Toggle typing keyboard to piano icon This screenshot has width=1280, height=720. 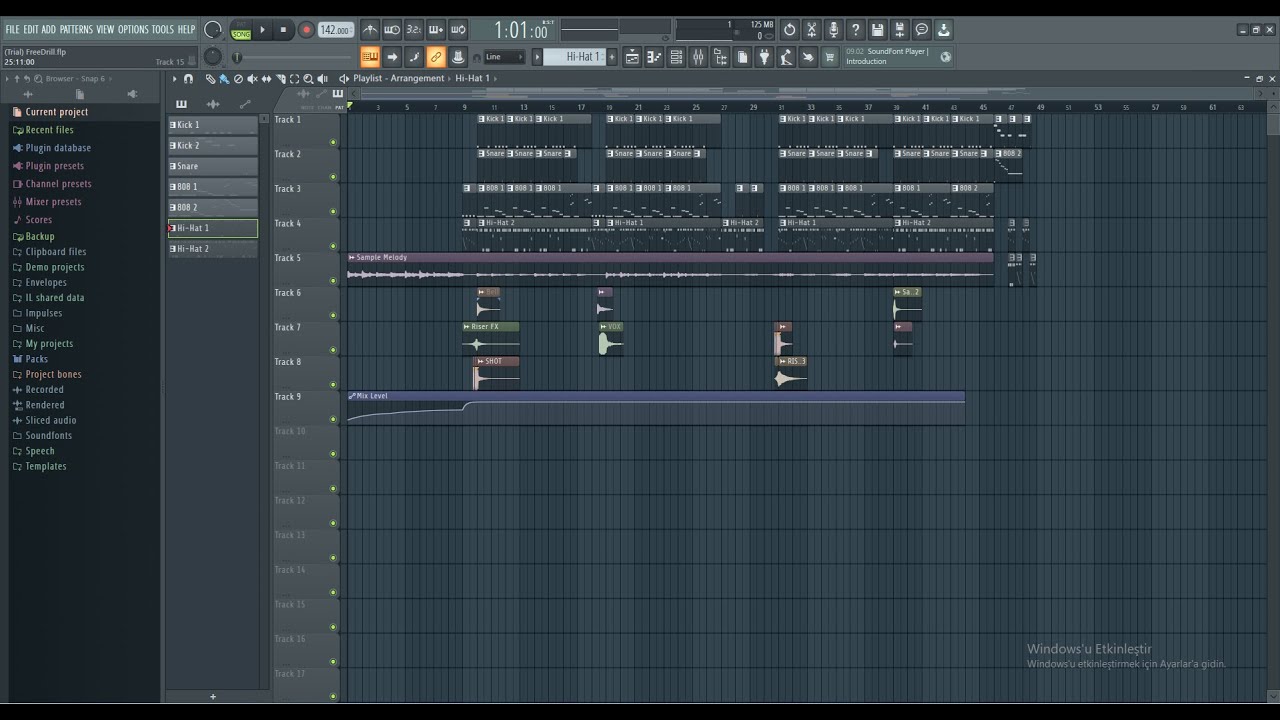370,57
